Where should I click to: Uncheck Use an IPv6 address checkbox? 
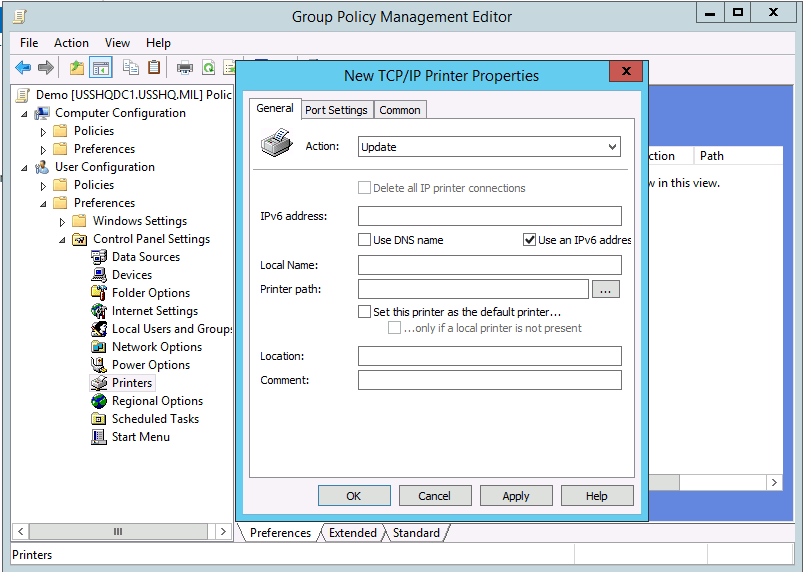(x=530, y=240)
